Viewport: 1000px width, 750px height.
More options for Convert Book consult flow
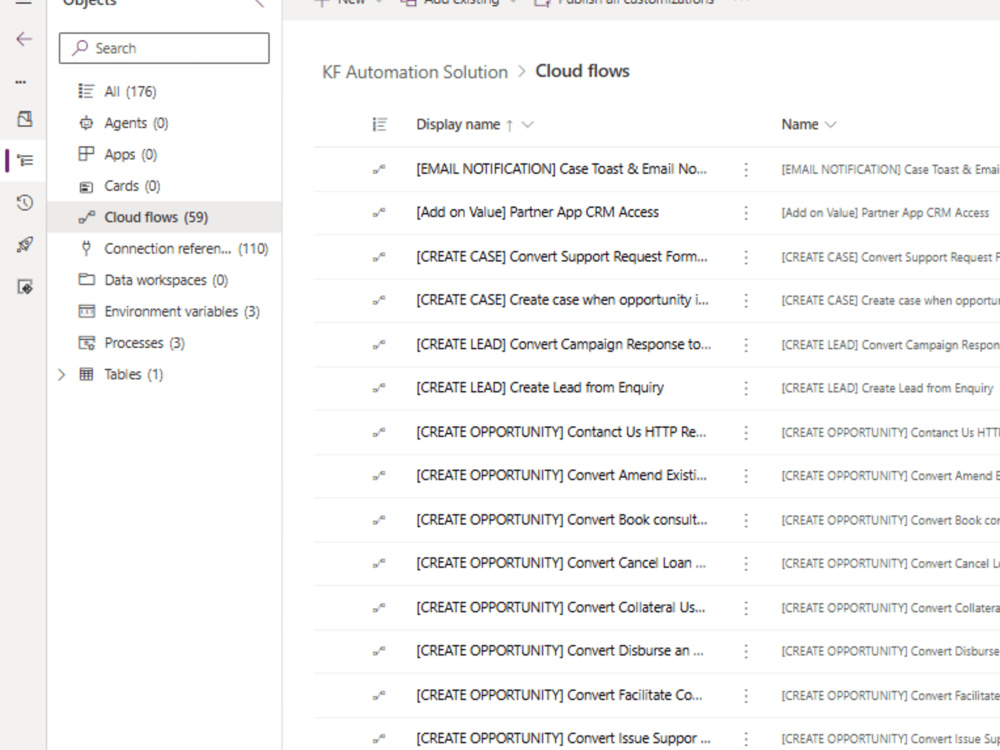pos(746,520)
